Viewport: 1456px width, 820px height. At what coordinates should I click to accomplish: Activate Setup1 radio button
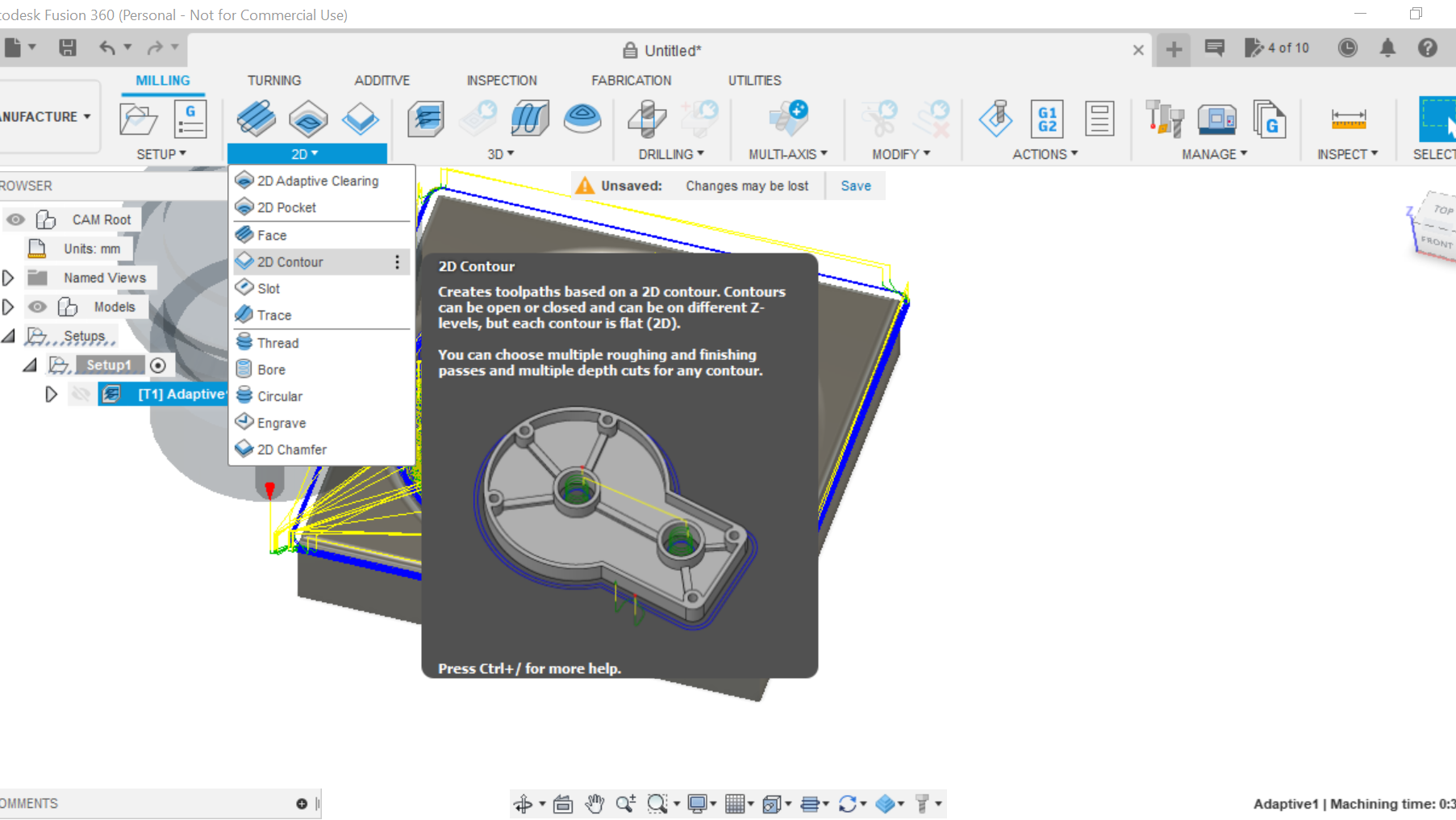[x=158, y=366]
